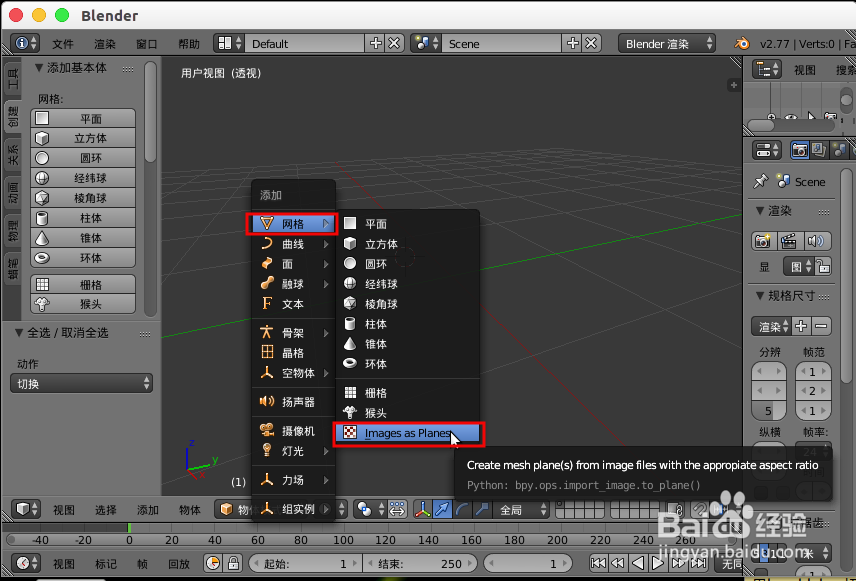Open the 帮助 (Help) menu
This screenshot has height=581, width=856.
click(x=189, y=44)
